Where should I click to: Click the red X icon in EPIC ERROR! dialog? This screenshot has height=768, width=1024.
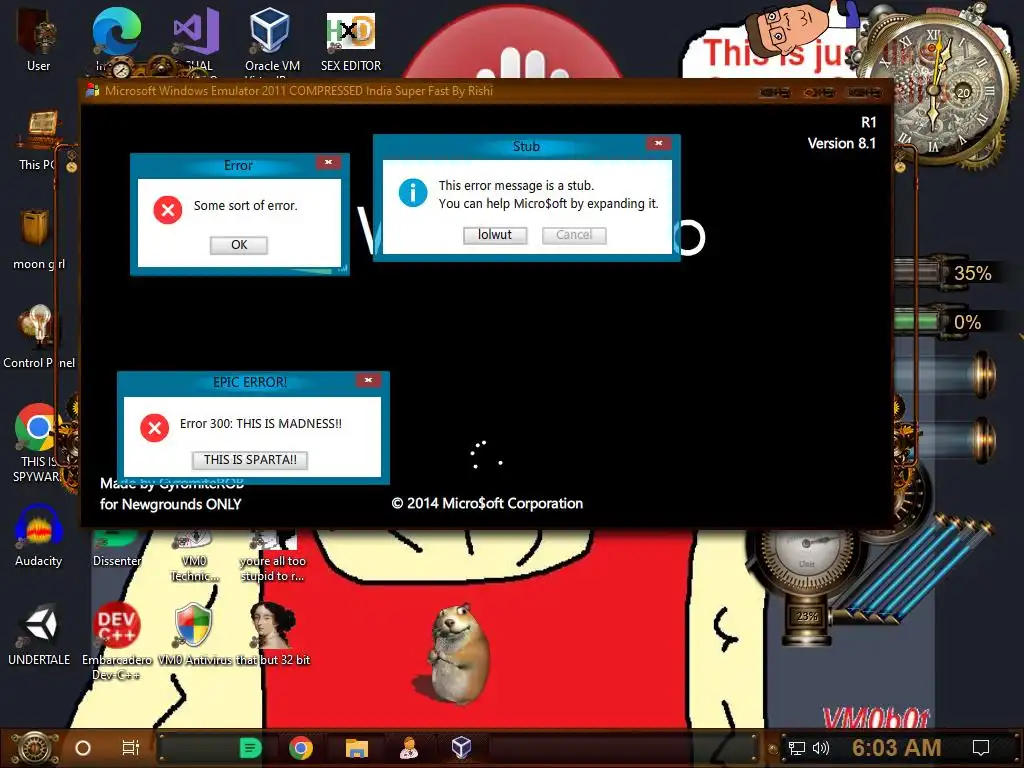point(155,428)
